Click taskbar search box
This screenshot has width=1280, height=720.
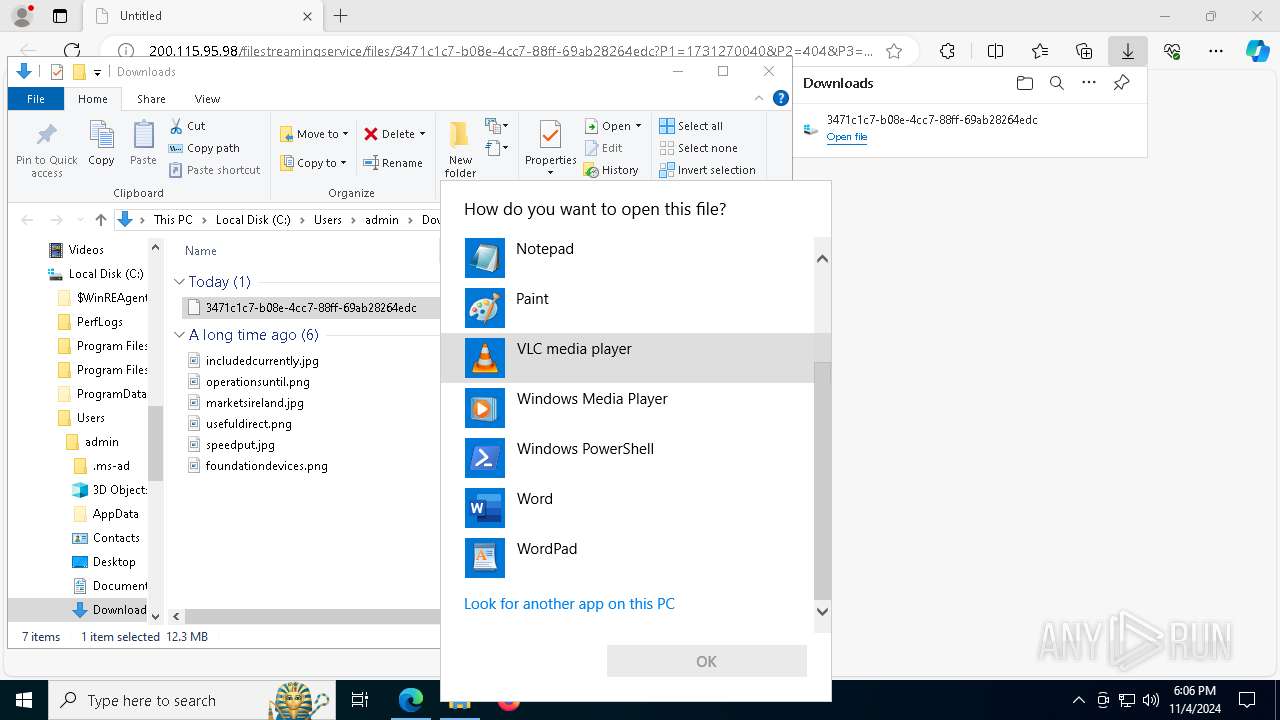click(x=193, y=700)
